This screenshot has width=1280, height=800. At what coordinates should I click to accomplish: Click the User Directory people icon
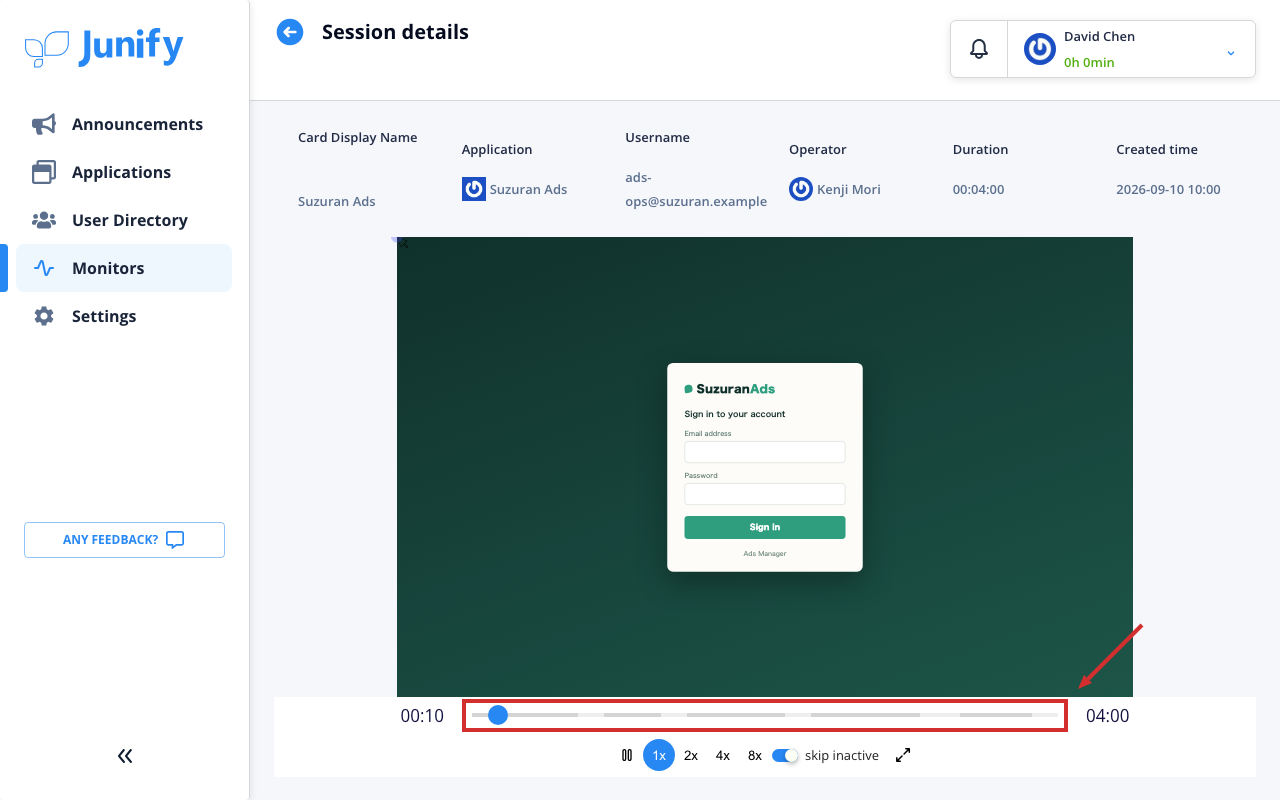44,220
